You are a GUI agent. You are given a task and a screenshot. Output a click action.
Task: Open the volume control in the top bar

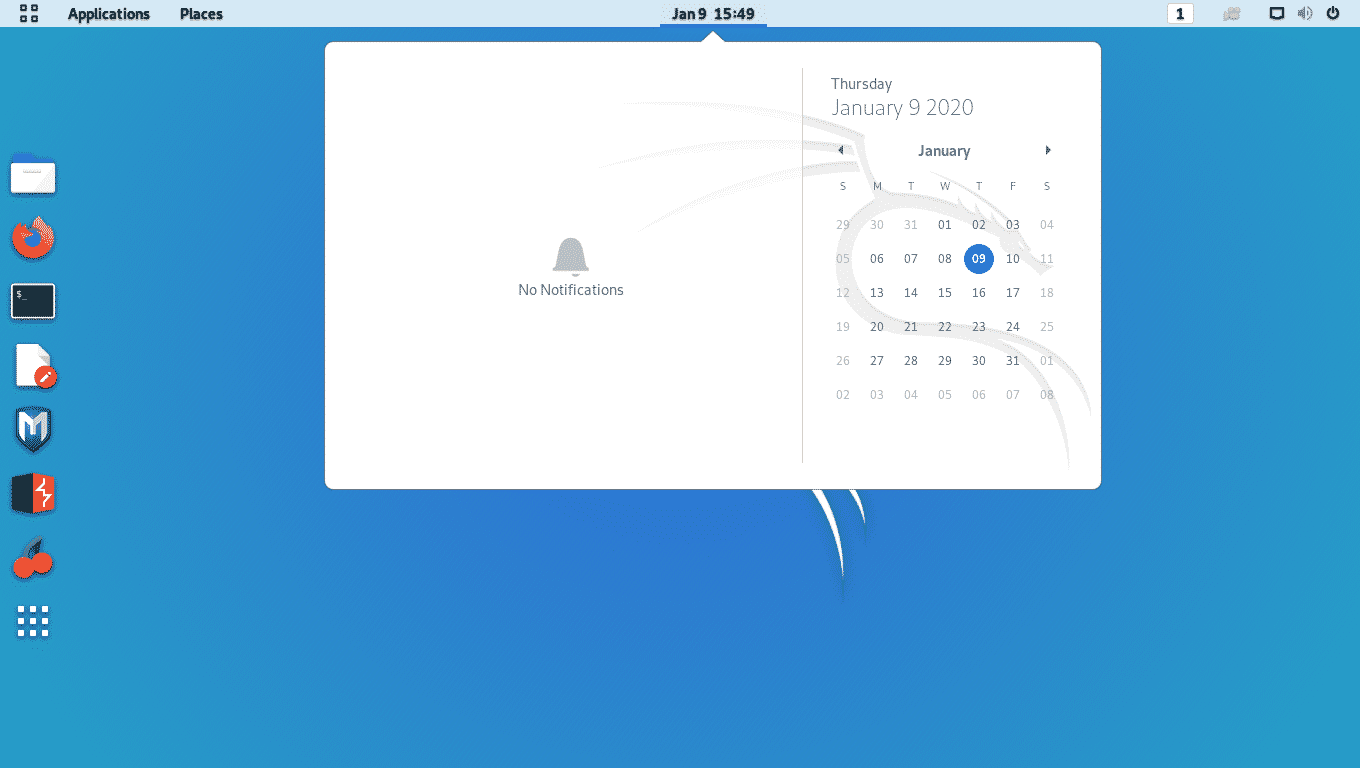(x=1305, y=13)
